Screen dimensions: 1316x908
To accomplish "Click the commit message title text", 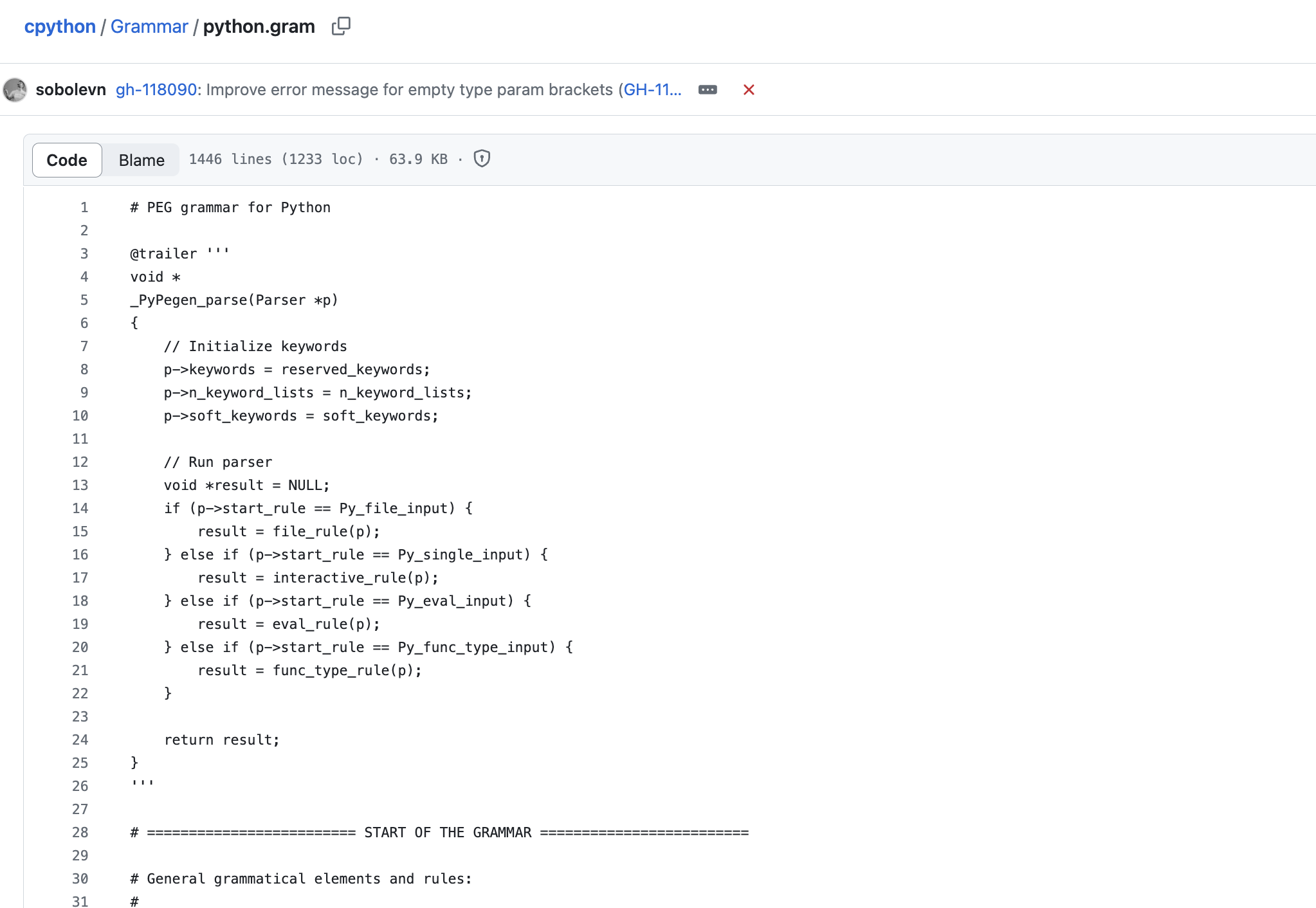I will point(409,89).
